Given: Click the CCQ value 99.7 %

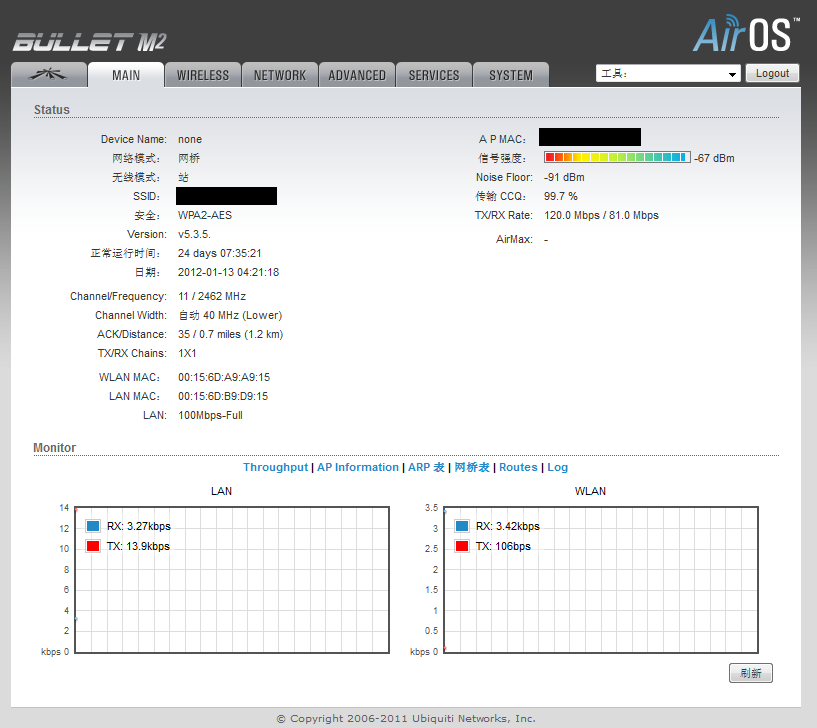Looking at the screenshot, I should (561, 196).
